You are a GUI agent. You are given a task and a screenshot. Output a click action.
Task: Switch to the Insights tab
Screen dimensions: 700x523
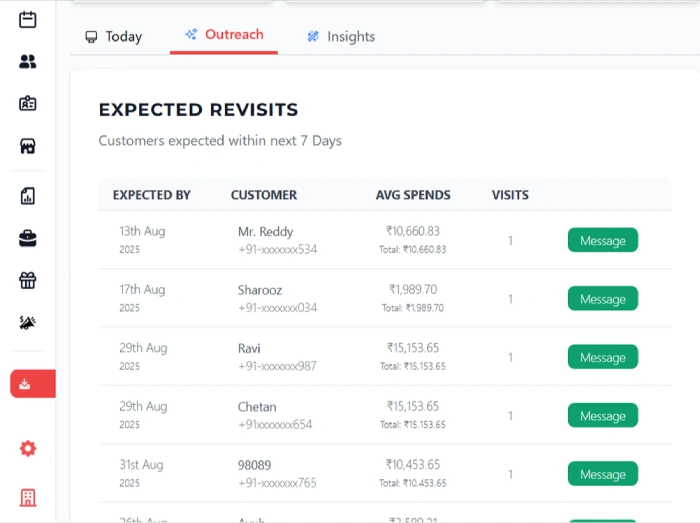[340, 37]
